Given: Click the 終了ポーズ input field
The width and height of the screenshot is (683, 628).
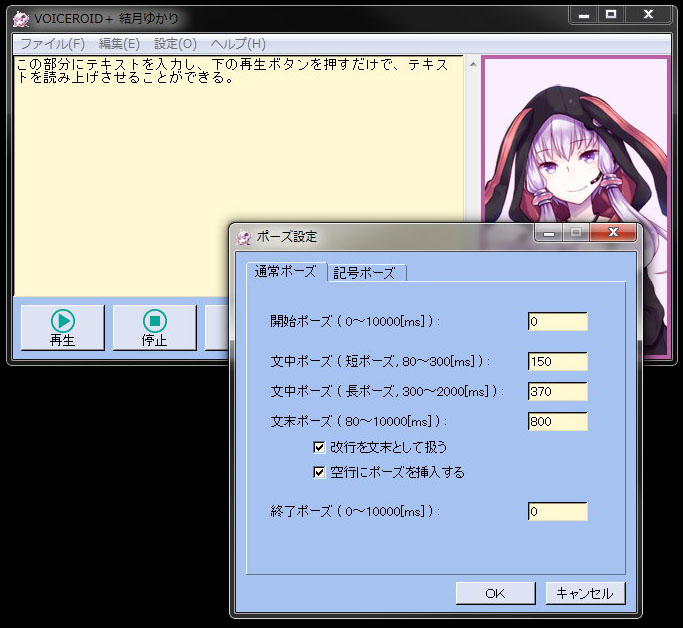Looking at the screenshot, I should (x=558, y=511).
